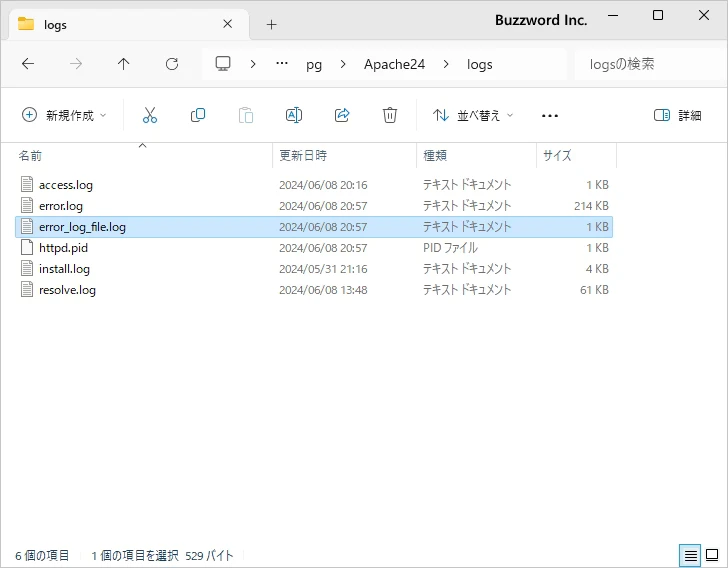
Task: Click the Share icon in toolbar
Action: [x=342, y=115]
